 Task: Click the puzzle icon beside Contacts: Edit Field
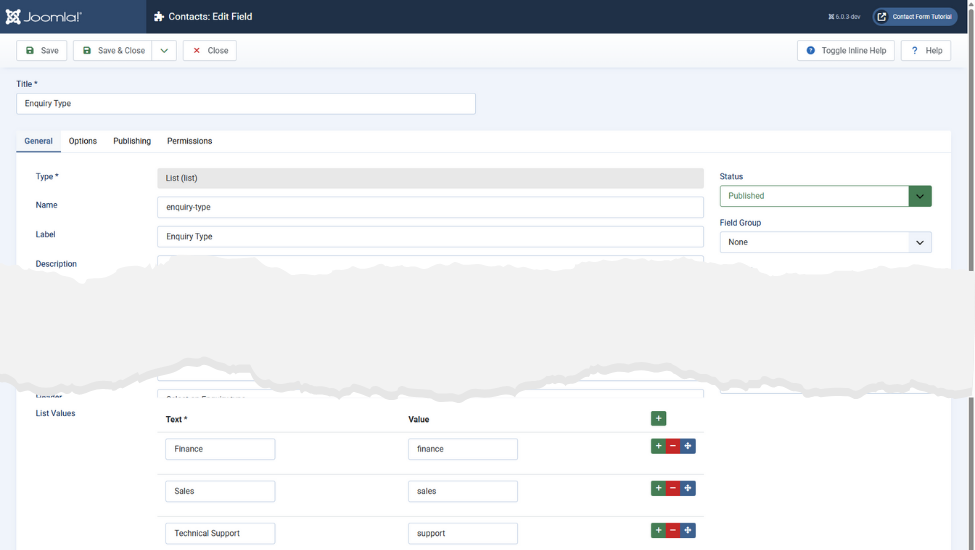159,17
